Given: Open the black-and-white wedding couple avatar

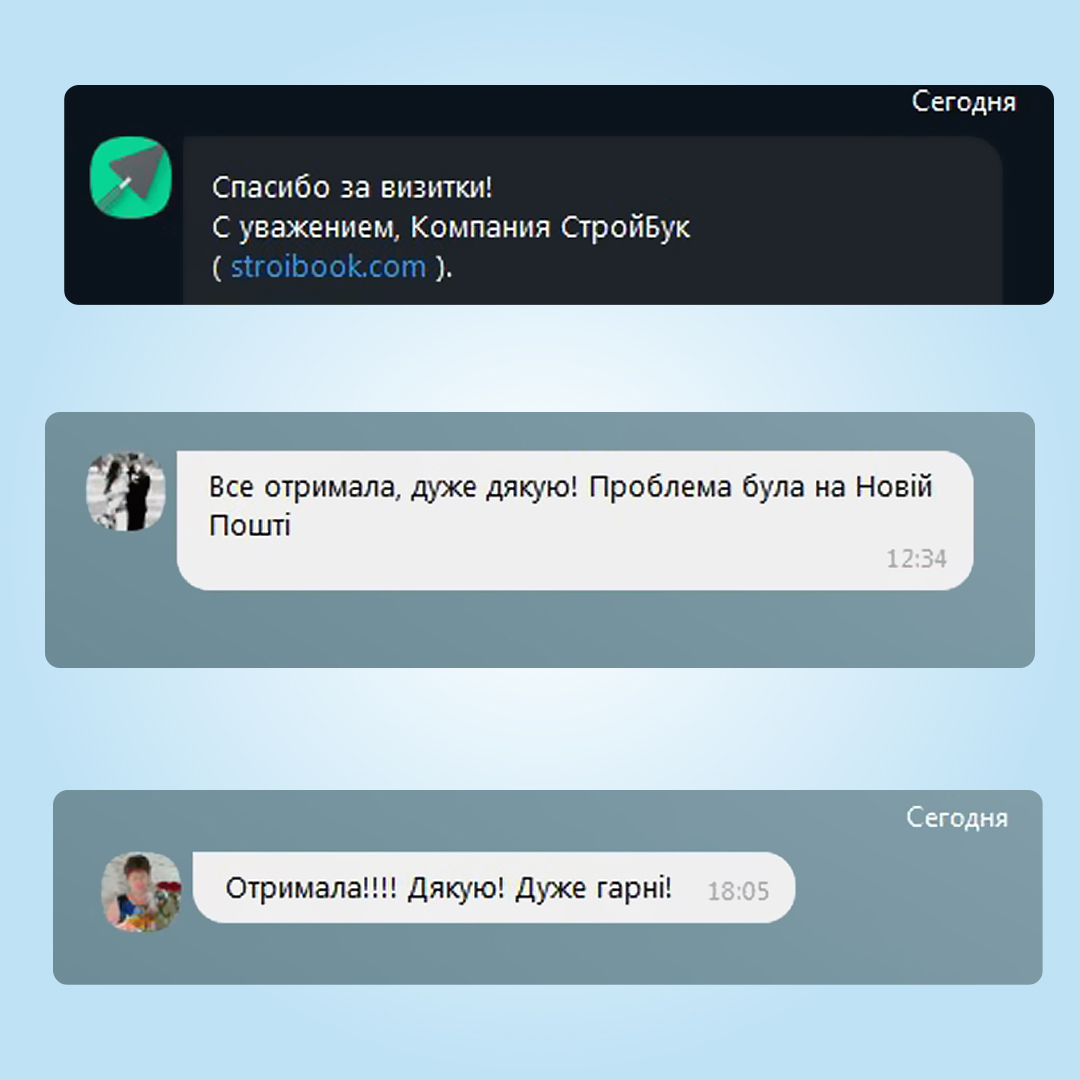Looking at the screenshot, I should coord(126,491).
